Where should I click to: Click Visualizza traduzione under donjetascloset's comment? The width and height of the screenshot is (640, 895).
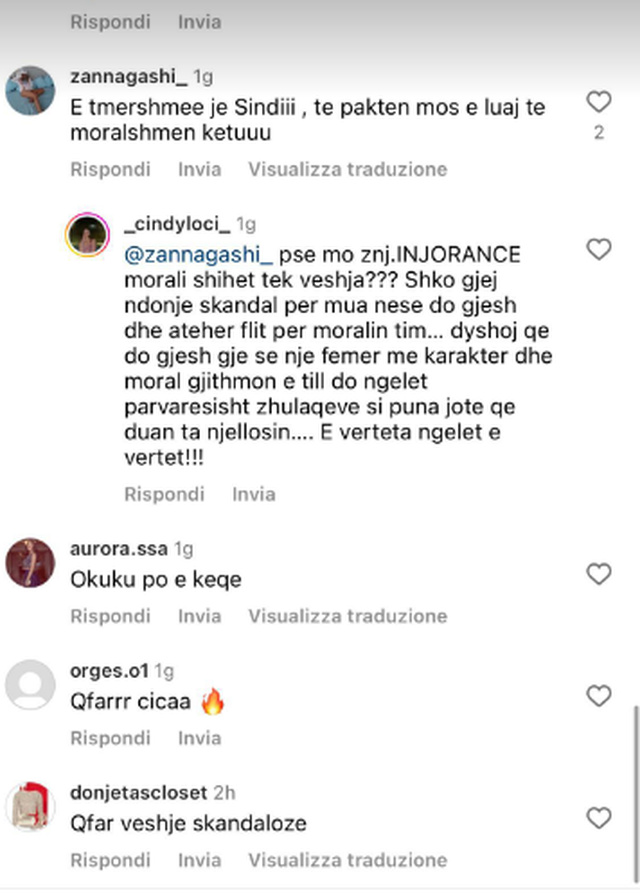347,860
